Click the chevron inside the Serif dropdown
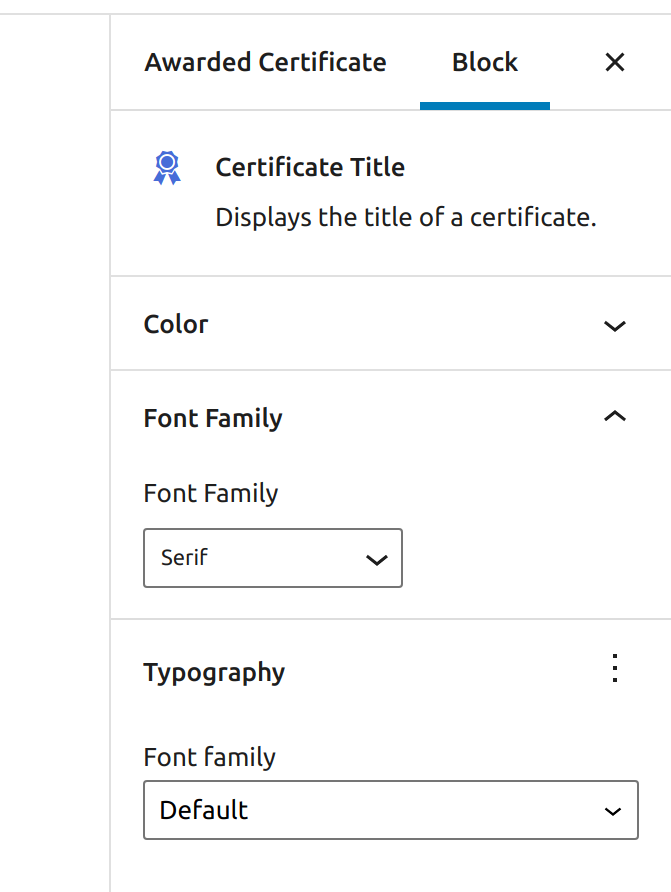The image size is (671, 892). (376, 558)
